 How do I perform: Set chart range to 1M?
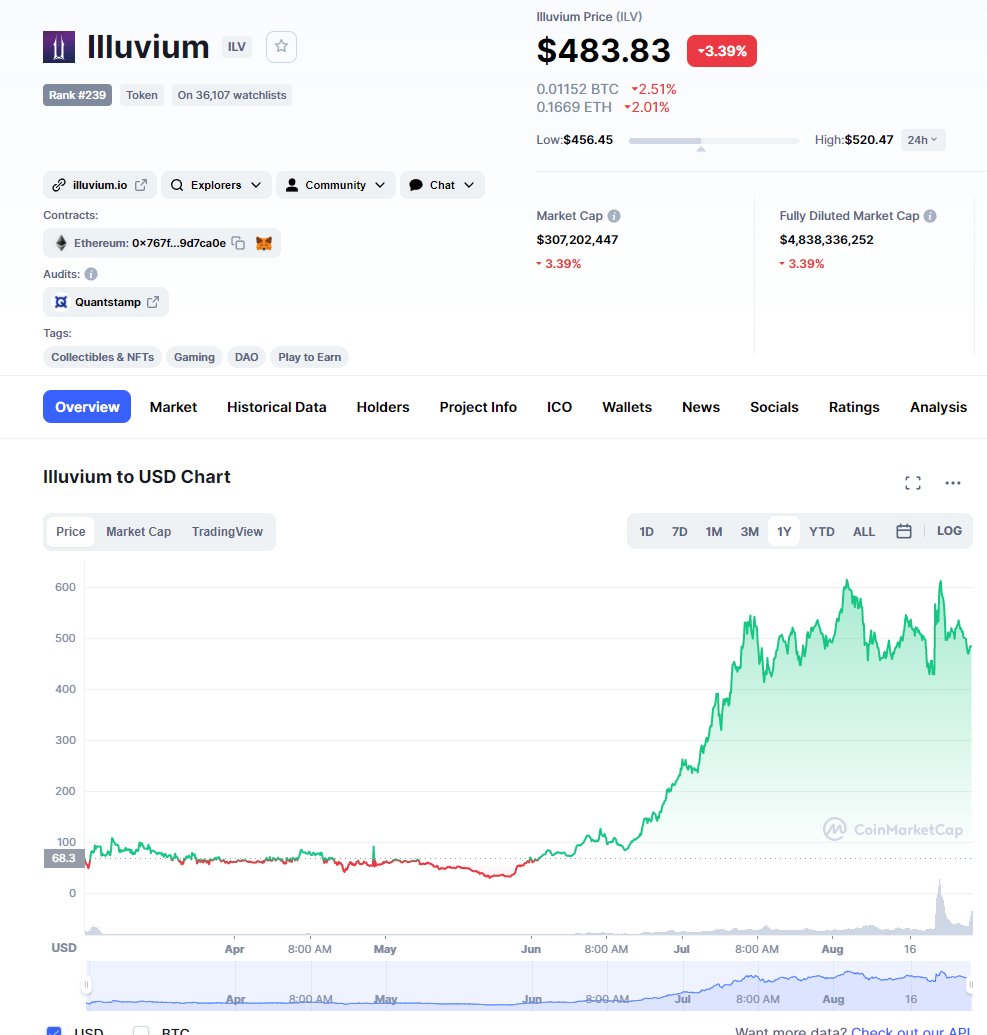click(714, 531)
